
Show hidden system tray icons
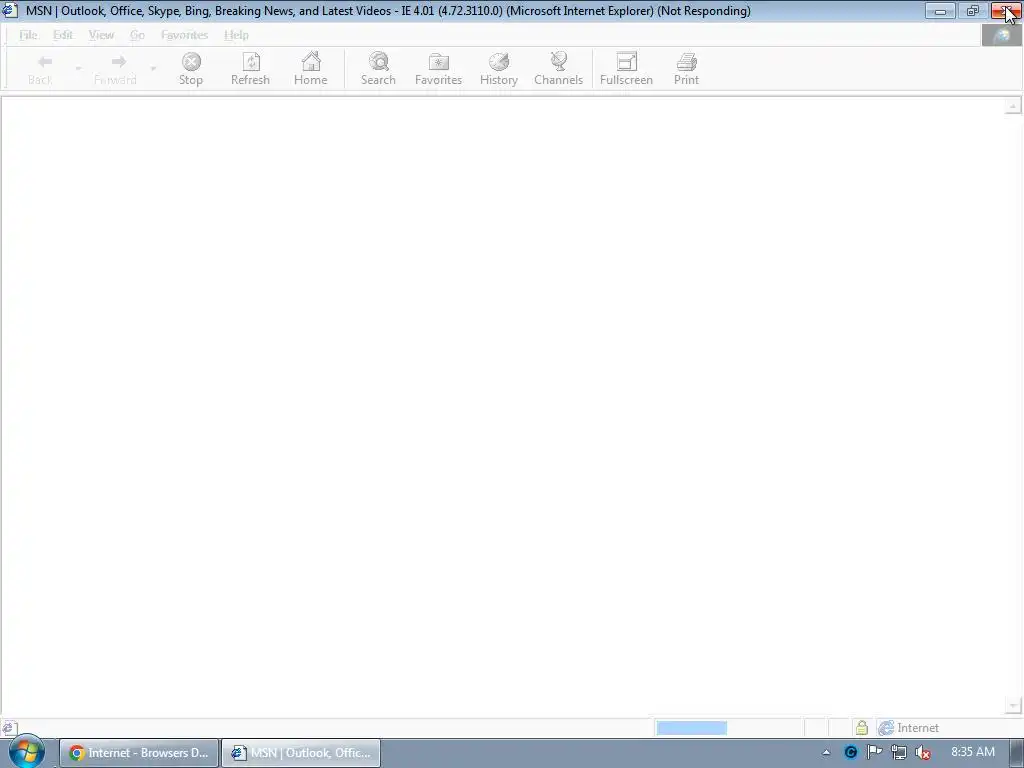coord(826,752)
